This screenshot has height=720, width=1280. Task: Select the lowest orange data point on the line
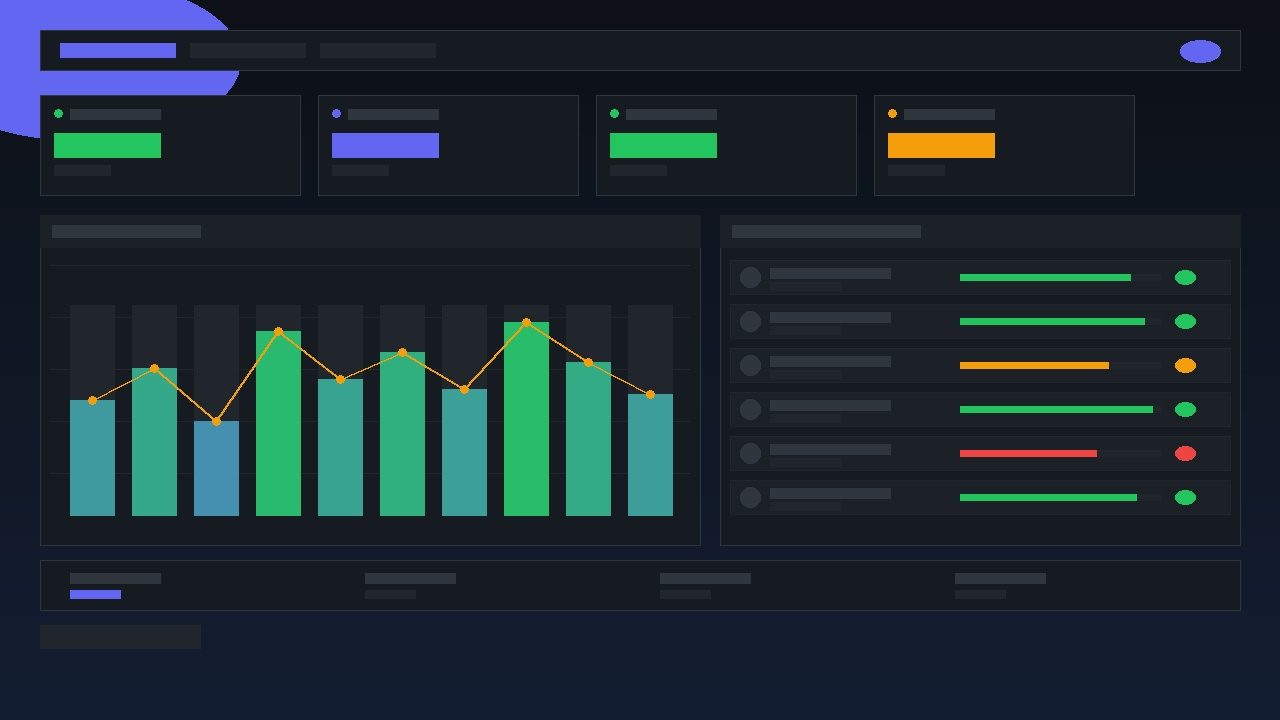tap(216, 421)
